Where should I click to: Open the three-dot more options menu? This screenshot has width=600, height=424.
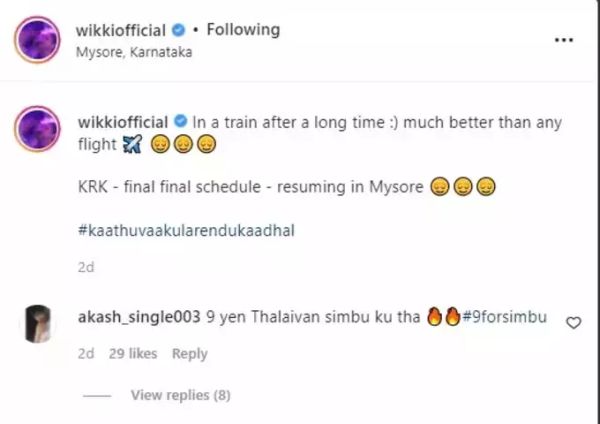(564, 39)
